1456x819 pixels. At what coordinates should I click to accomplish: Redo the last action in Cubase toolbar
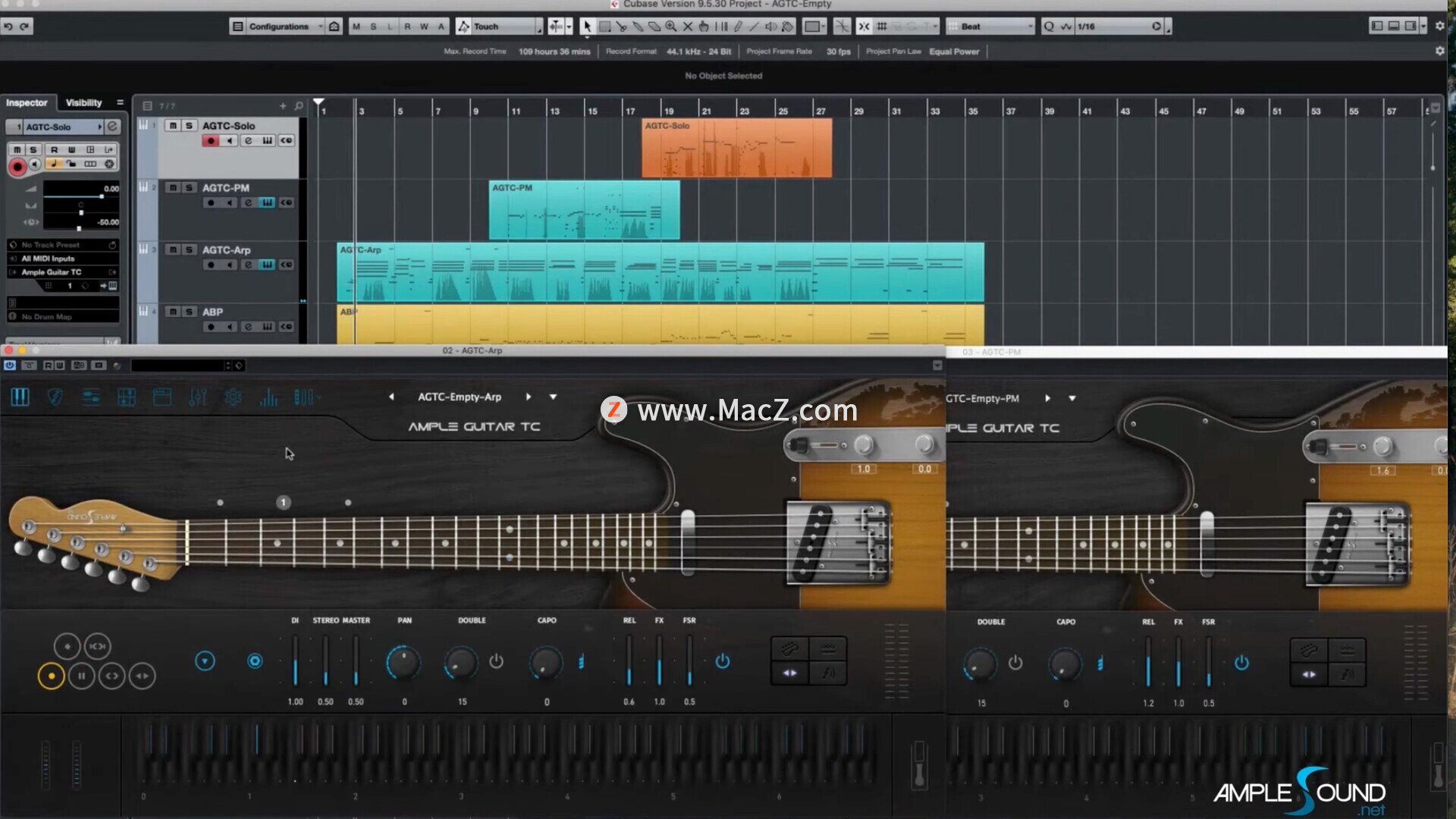pyautogui.click(x=24, y=27)
